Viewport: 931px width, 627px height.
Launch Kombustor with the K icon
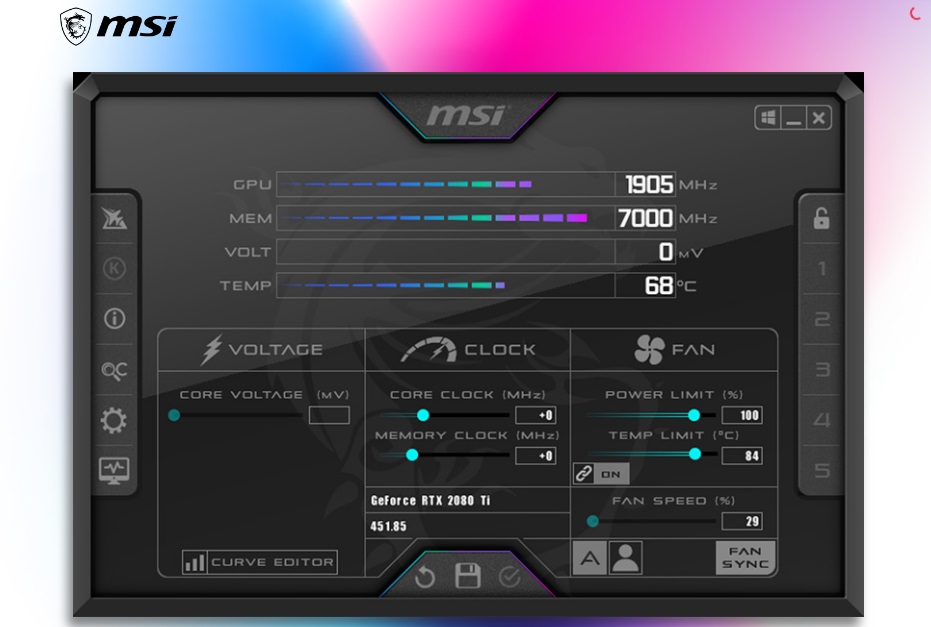[115, 269]
